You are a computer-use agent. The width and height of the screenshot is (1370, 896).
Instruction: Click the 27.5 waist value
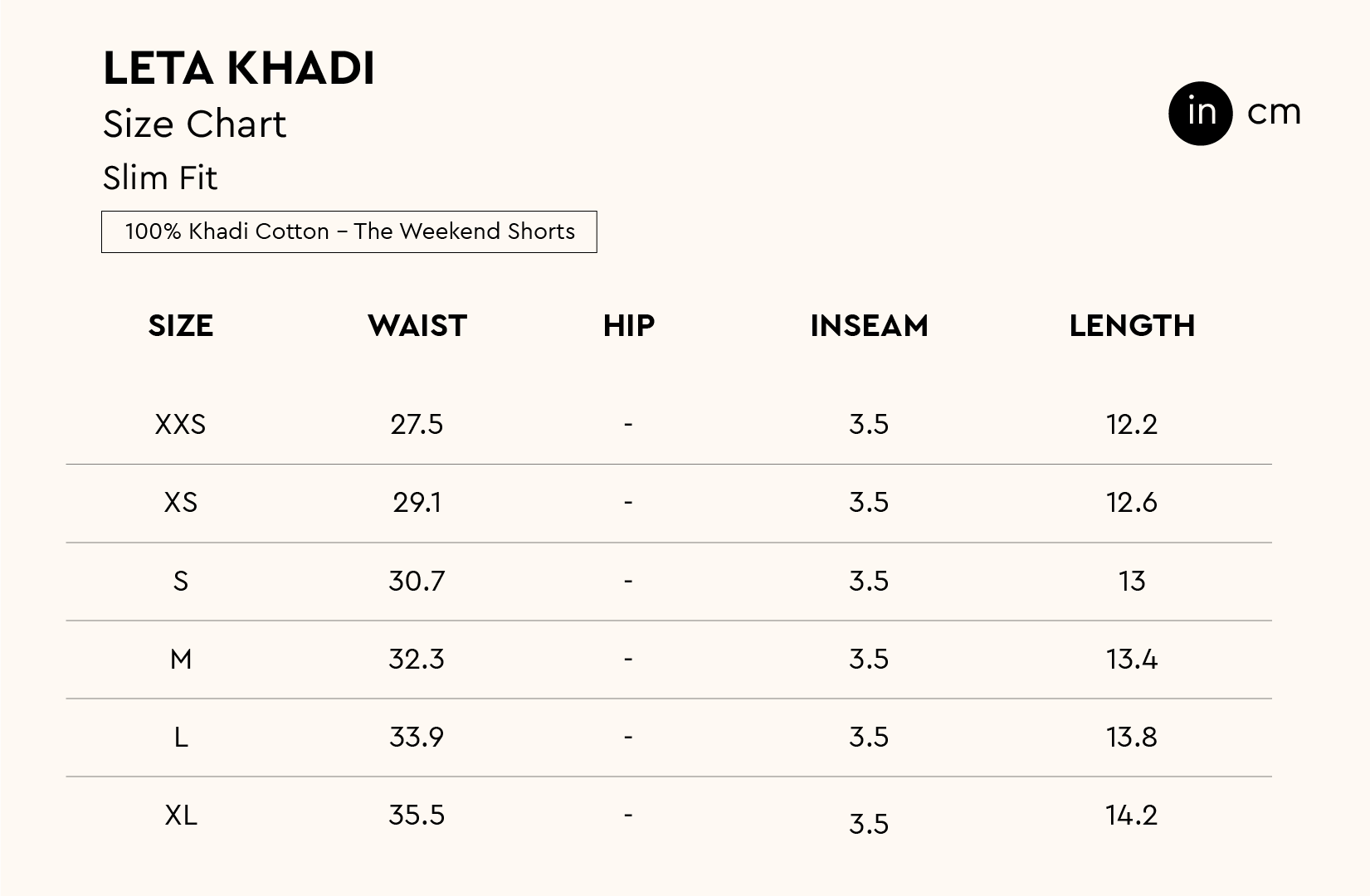[417, 425]
